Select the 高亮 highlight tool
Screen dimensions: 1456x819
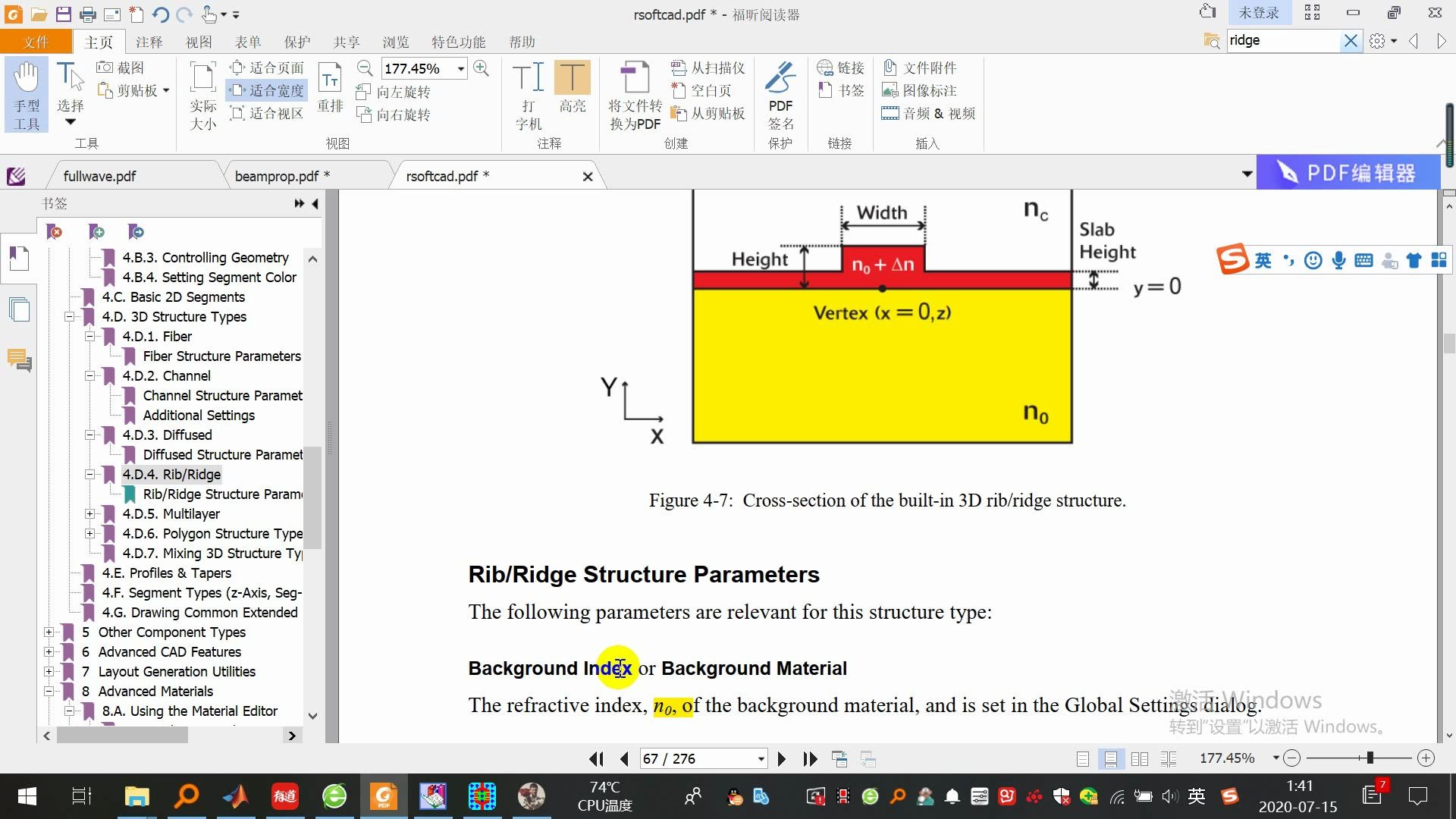click(573, 91)
